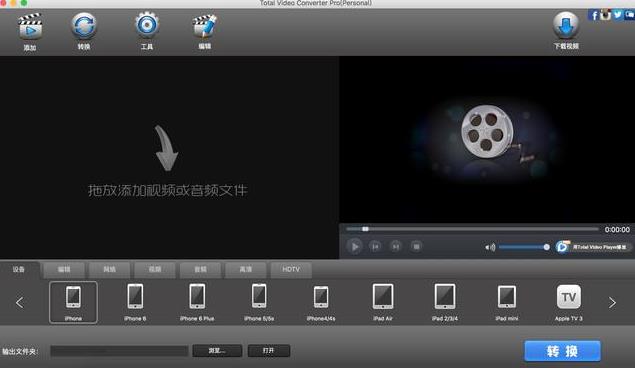Select the iPad mini preset
Viewport: 635px width, 368px height.
(507, 303)
